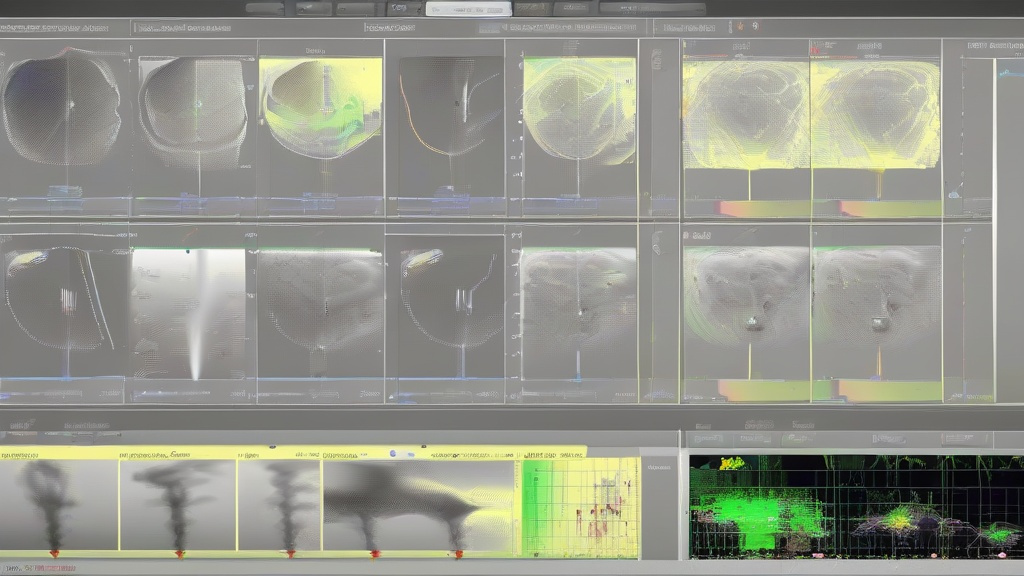Open the yellow-green contoured mesh view in top row

tap(321, 108)
